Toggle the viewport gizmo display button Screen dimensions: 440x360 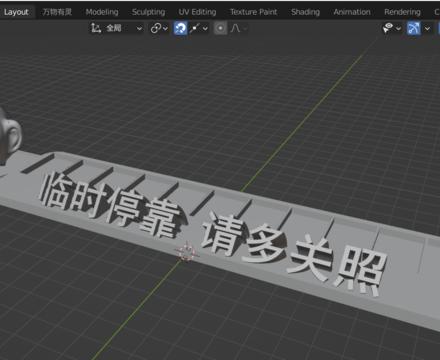tap(414, 28)
